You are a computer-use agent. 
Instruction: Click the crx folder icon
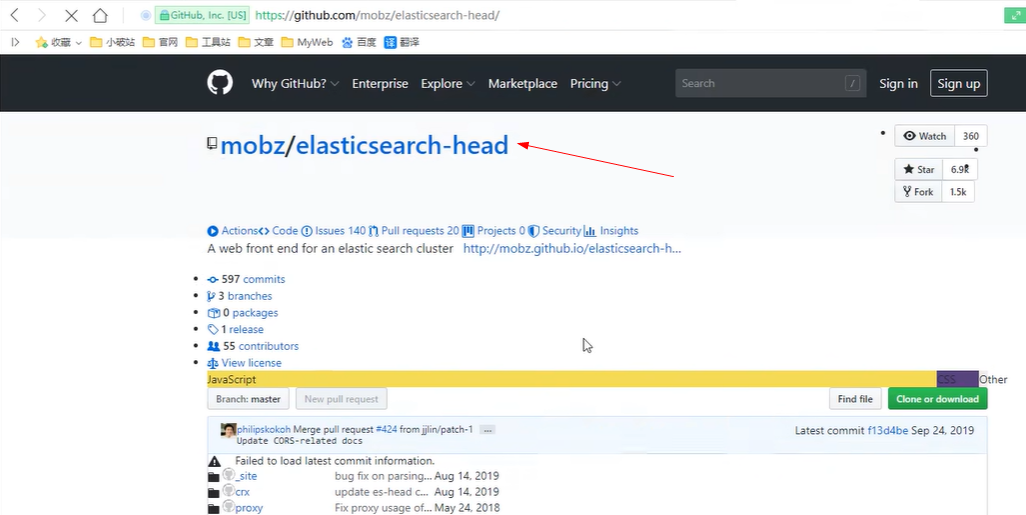[x=213, y=492]
